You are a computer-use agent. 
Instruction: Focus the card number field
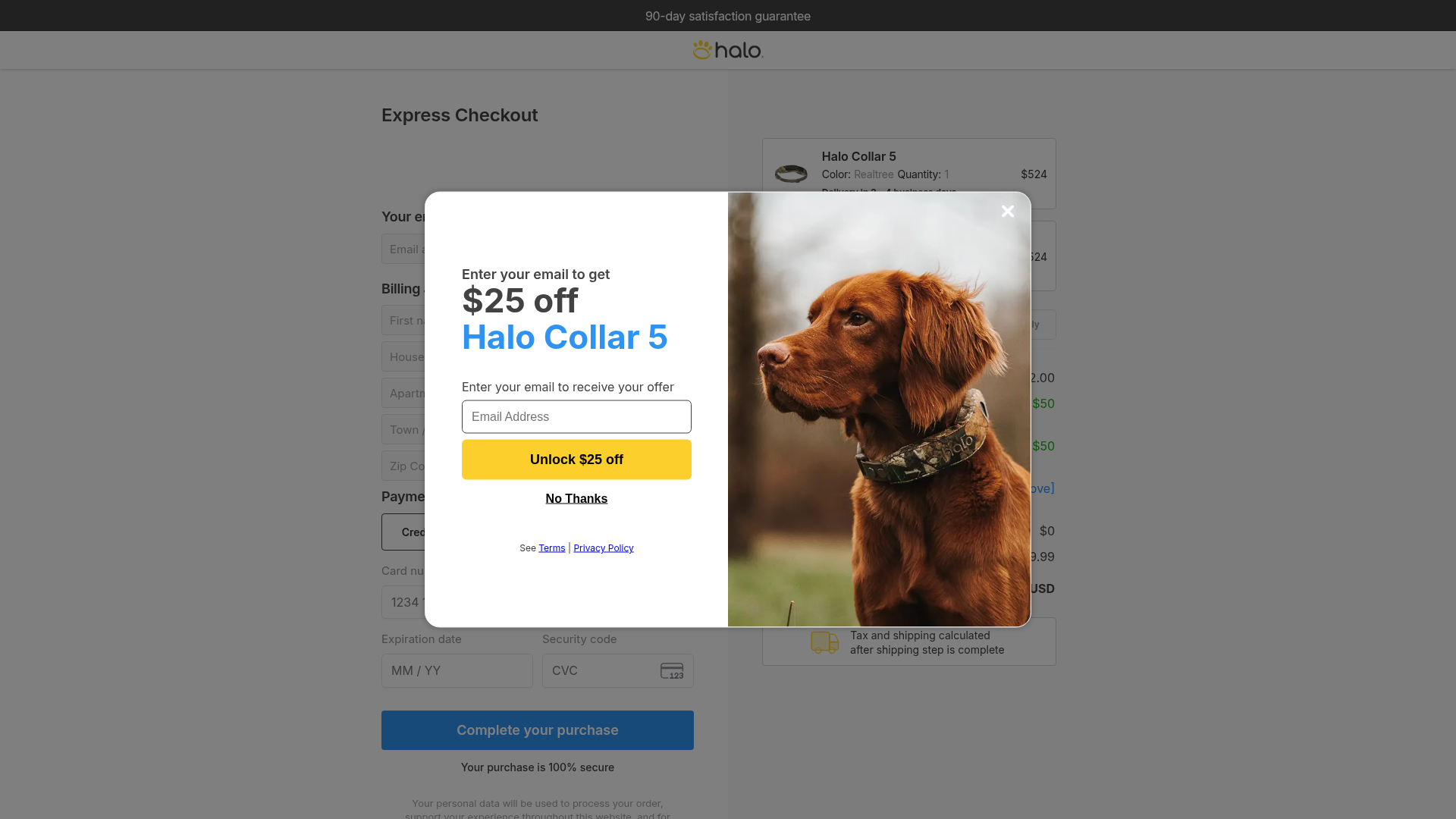tap(403, 602)
